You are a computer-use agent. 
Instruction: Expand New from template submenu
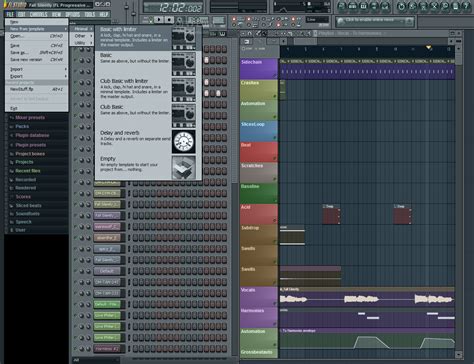37,29
